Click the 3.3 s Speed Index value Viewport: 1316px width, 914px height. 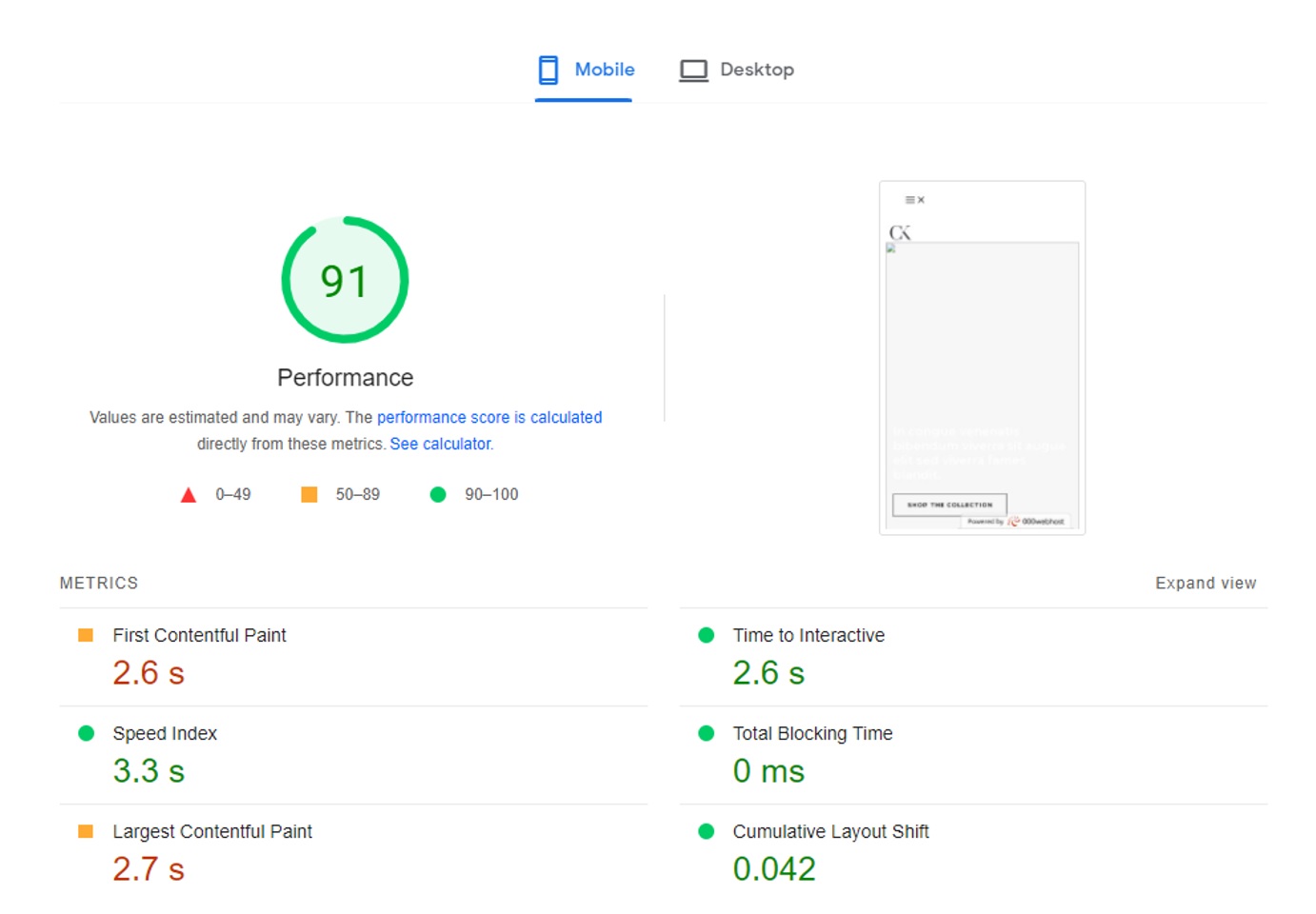tap(149, 771)
